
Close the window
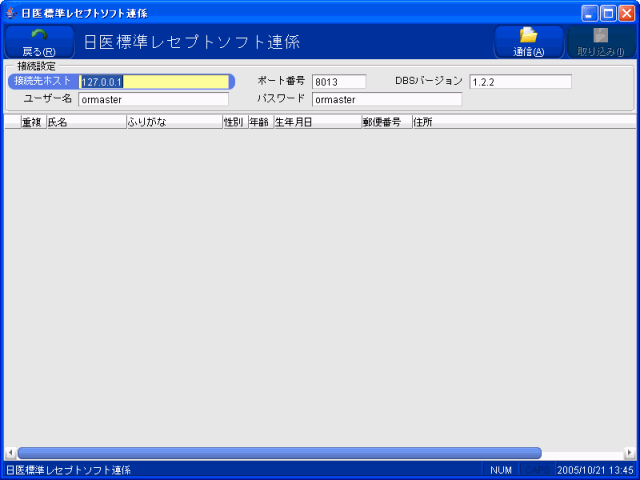point(627,13)
